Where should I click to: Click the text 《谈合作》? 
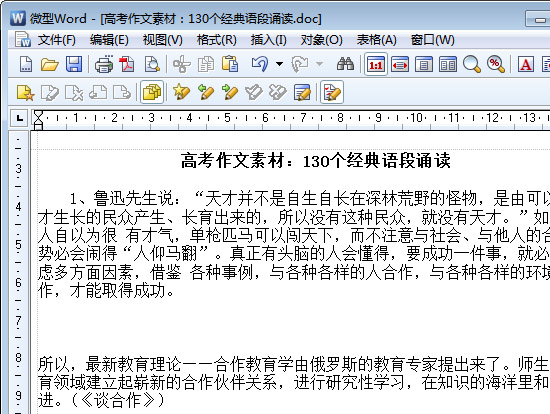[118, 401]
